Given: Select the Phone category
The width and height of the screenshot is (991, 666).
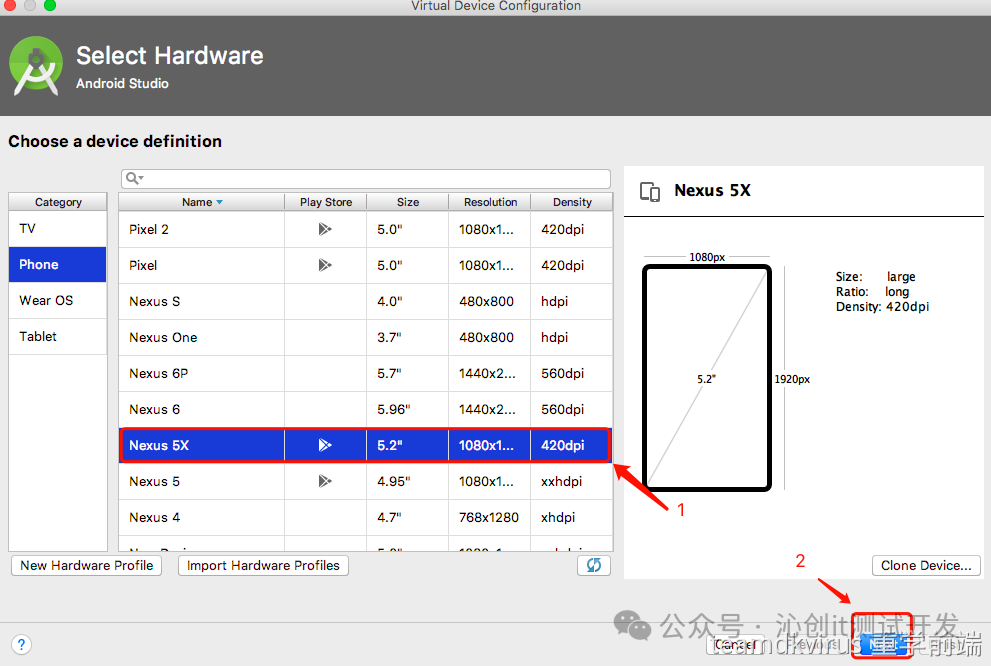Looking at the screenshot, I should click(58, 265).
